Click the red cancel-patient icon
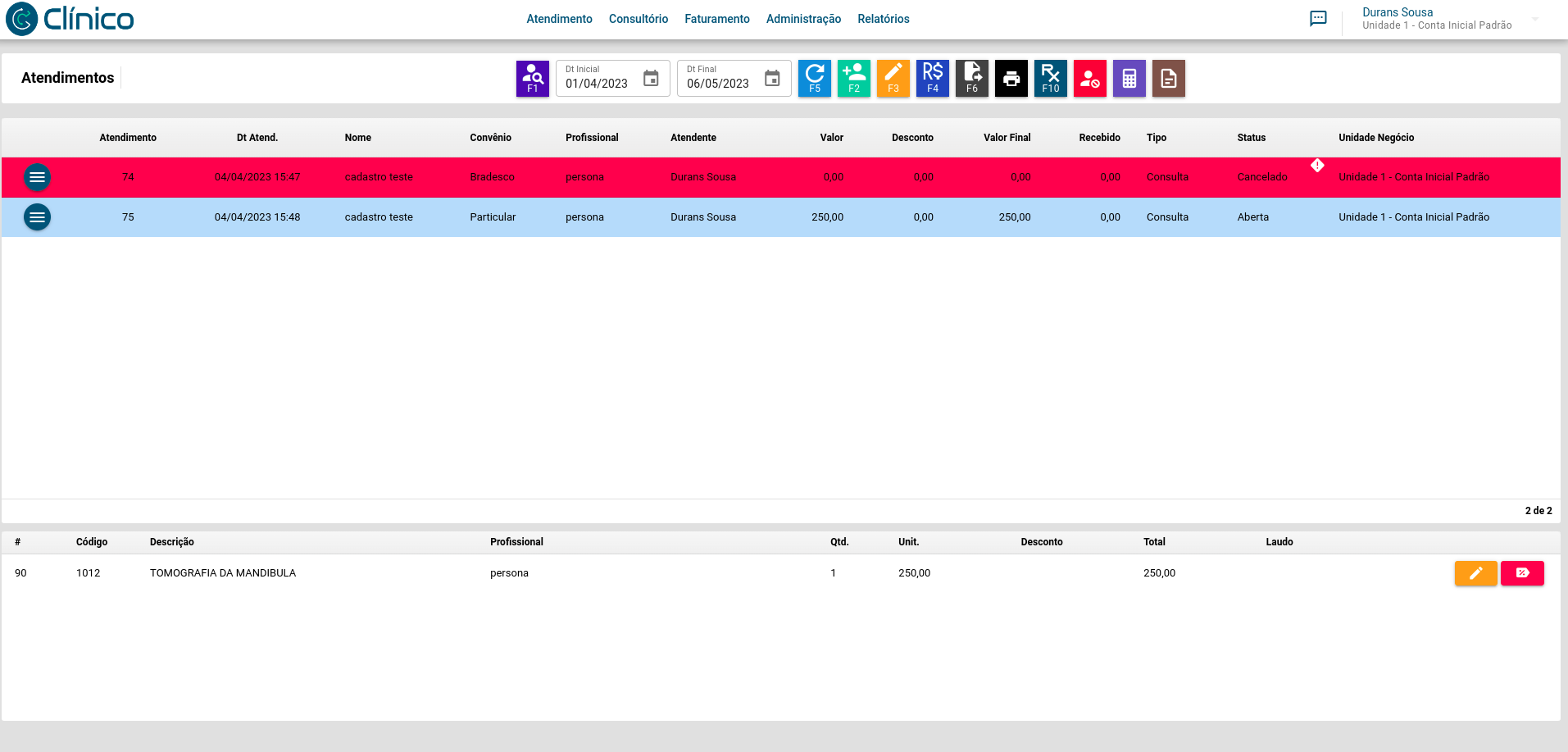Viewport: 1568px width, 752px height. (1089, 79)
